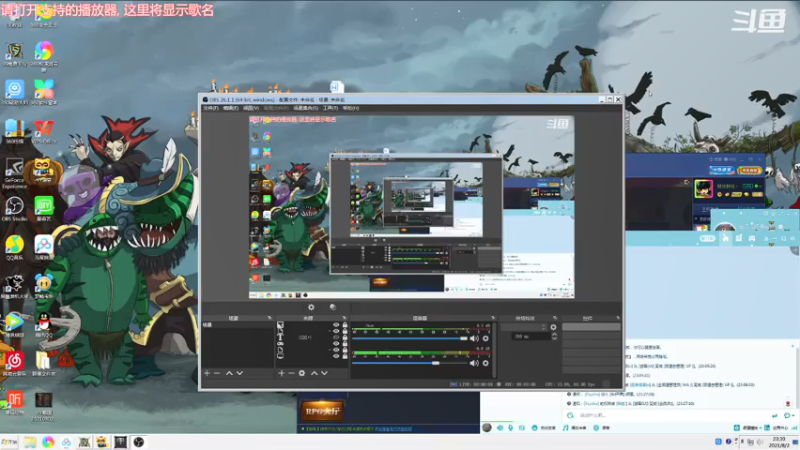
Task: Open the Windows Start button
Action: click(x=9, y=442)
